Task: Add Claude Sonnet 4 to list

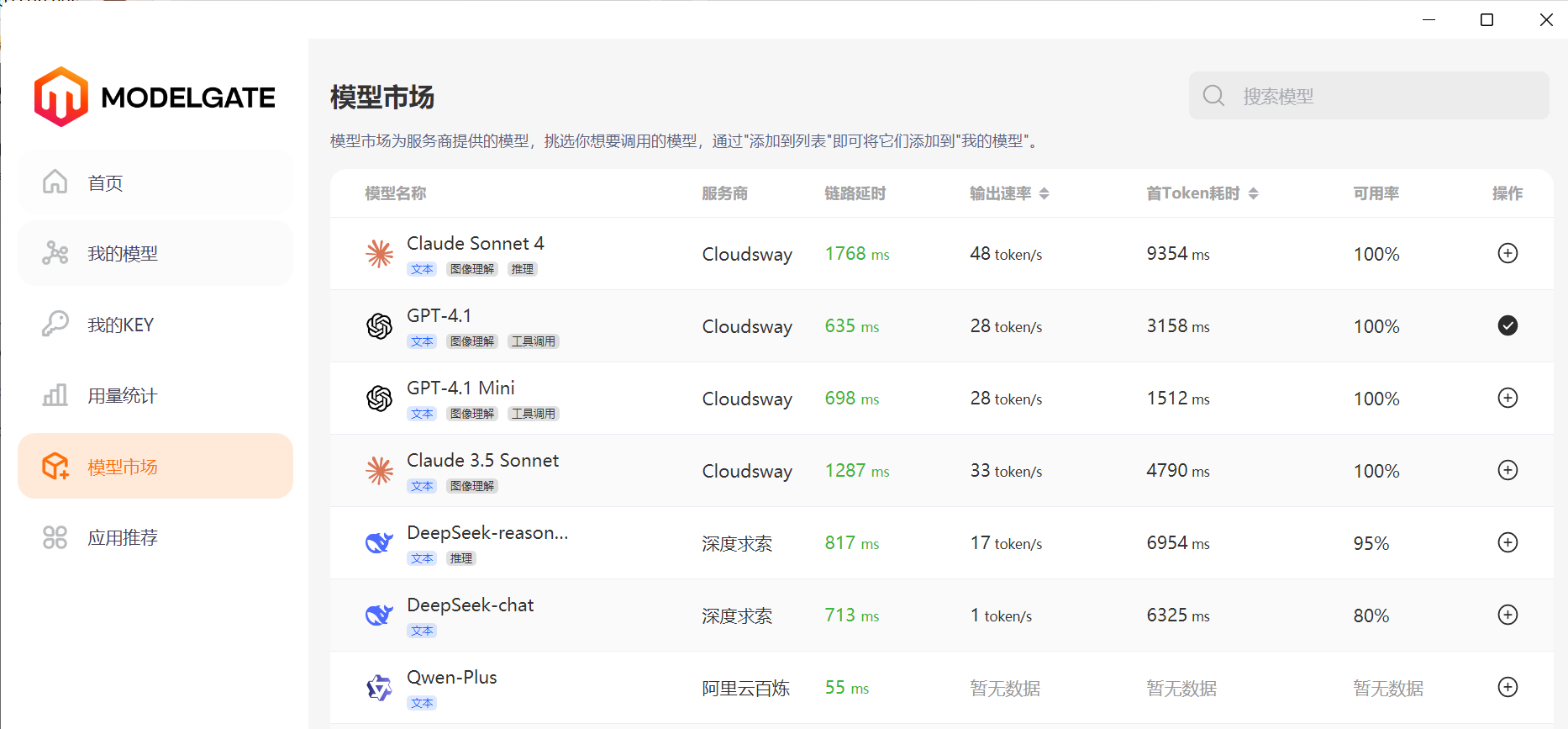Action: (x=1507, y=253)
